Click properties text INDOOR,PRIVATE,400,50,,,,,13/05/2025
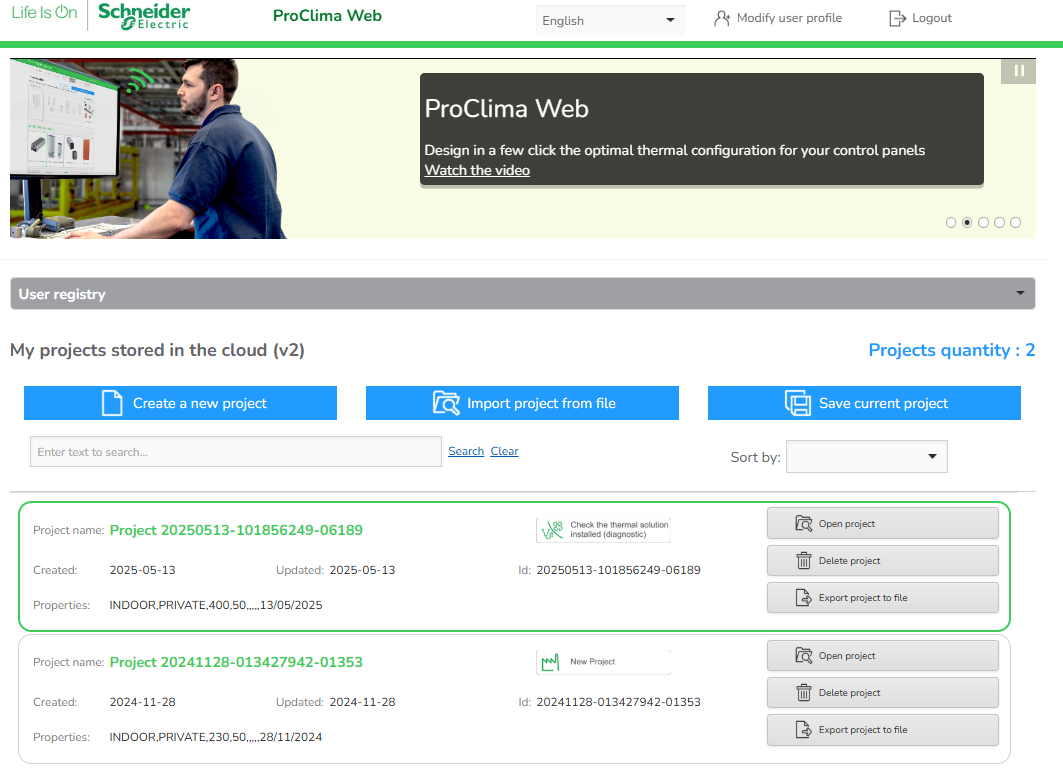This screenshot has width=1063, height=782. tap(216, 605)
